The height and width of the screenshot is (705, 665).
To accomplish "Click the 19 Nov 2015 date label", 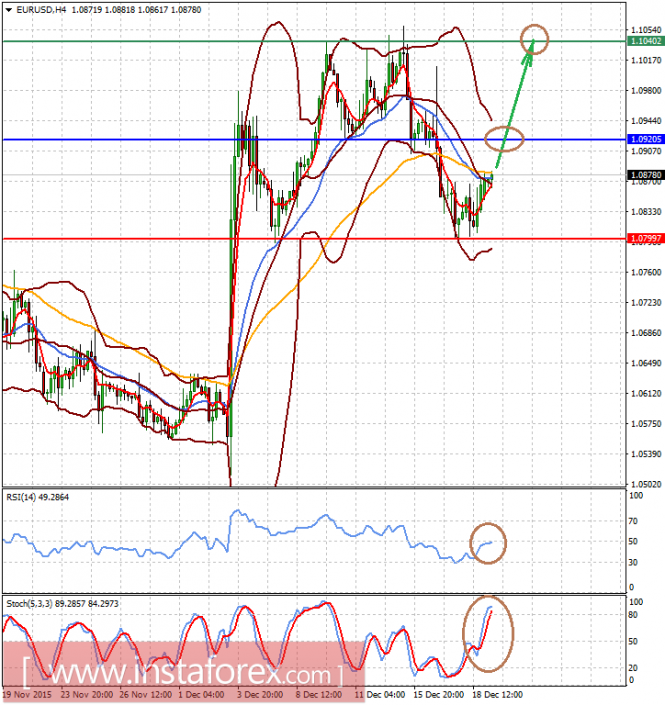I will pos(27,695).
